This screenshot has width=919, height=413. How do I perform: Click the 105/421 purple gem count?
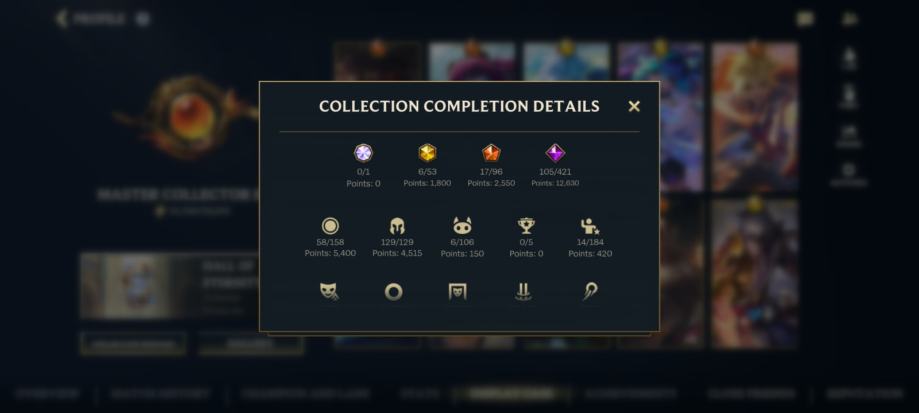click(x=555, y=172)
